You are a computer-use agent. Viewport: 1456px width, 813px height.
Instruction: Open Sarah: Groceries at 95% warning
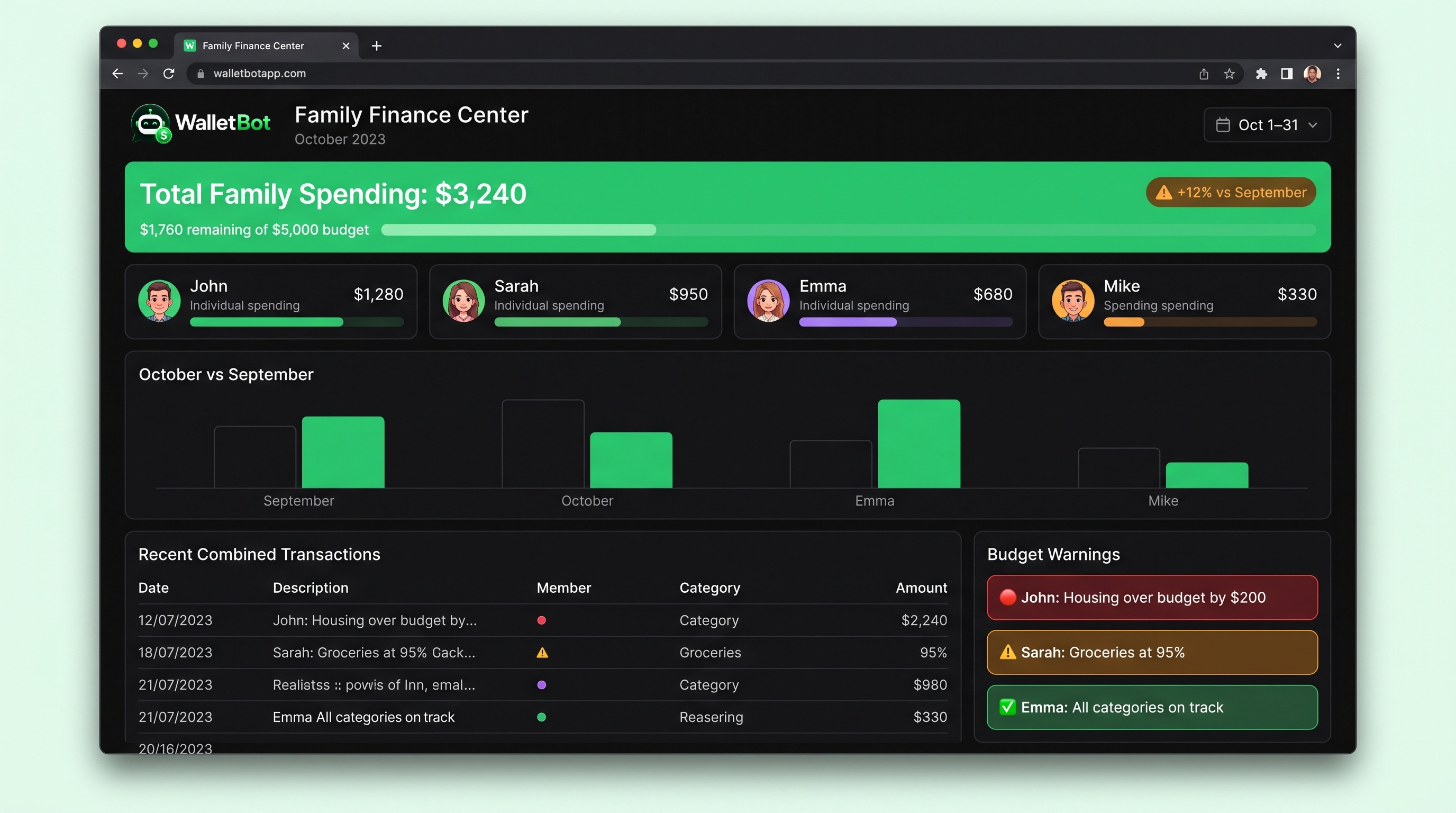(1152, 652)
